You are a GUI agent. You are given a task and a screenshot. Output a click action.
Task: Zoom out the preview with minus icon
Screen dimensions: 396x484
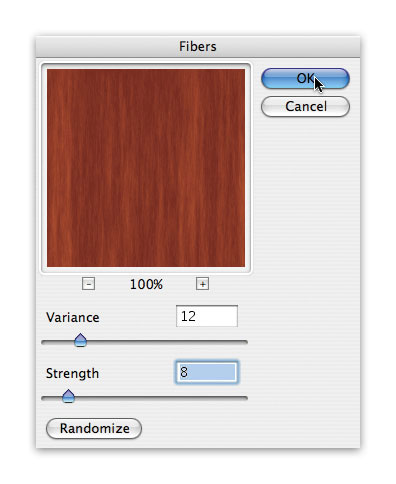tap(88, 284)
